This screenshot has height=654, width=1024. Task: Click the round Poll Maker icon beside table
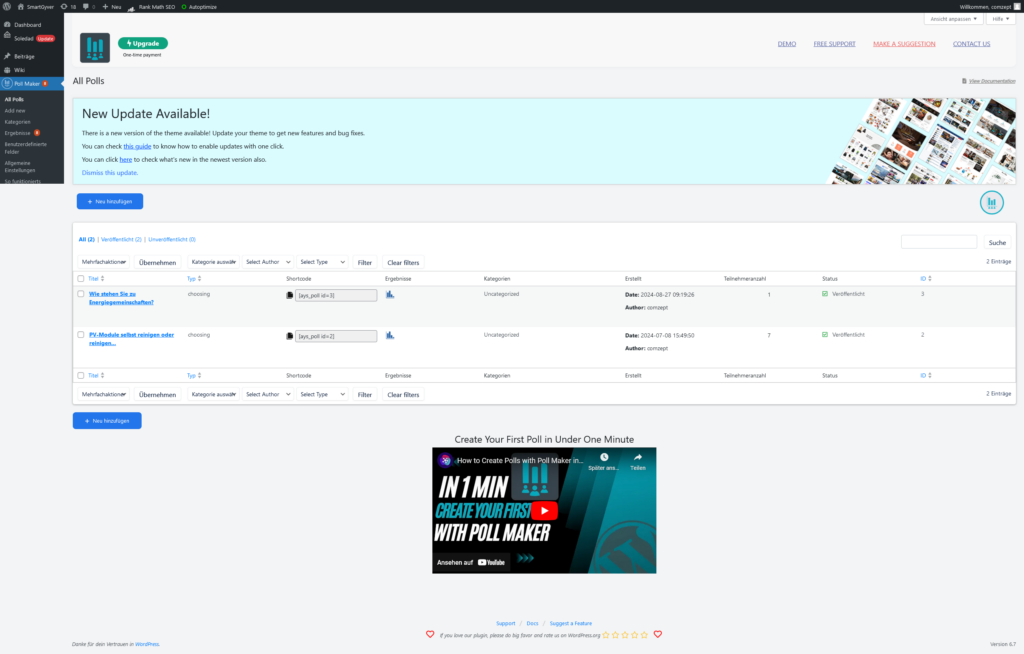tap(992, 202)
